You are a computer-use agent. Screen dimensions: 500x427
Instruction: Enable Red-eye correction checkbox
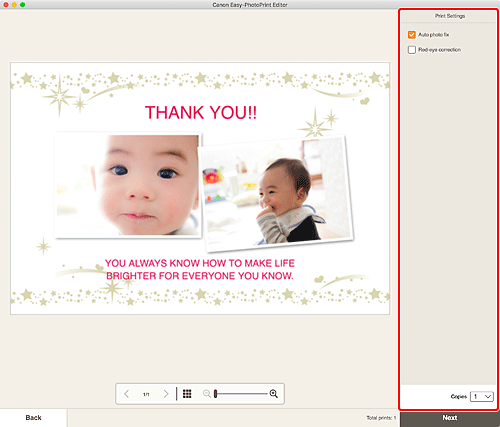click(412, 50)
